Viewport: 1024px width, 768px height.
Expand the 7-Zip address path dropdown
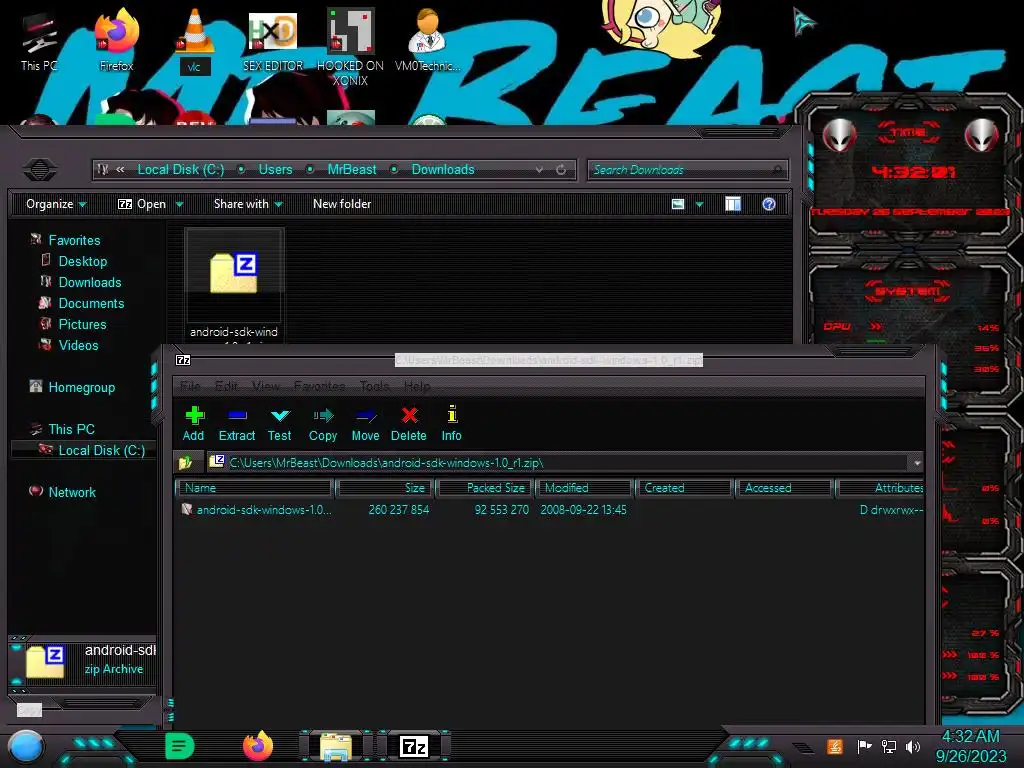click(x=917, y=463)
